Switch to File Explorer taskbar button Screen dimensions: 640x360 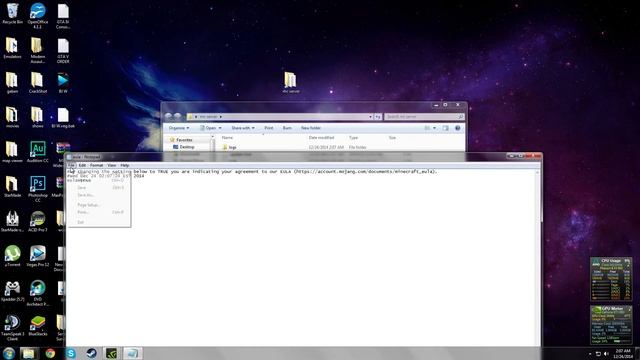click(29, 353)
